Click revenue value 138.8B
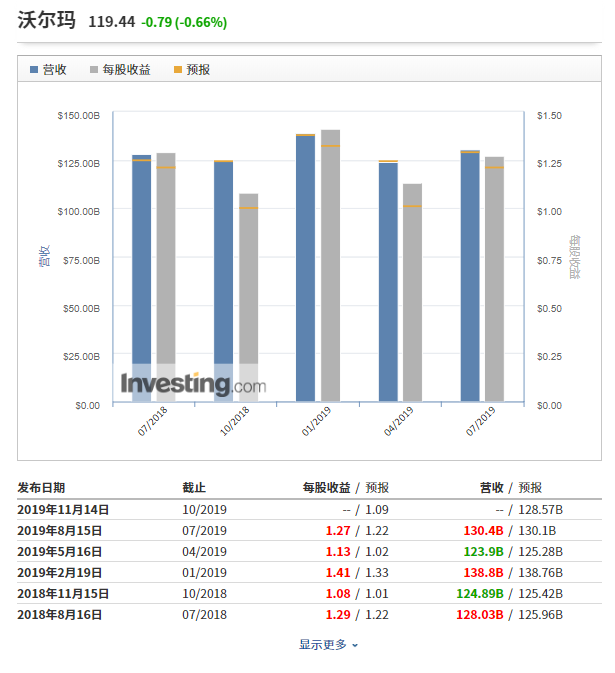This screenshot has width=615, height=673. click(x=483, y=573)
